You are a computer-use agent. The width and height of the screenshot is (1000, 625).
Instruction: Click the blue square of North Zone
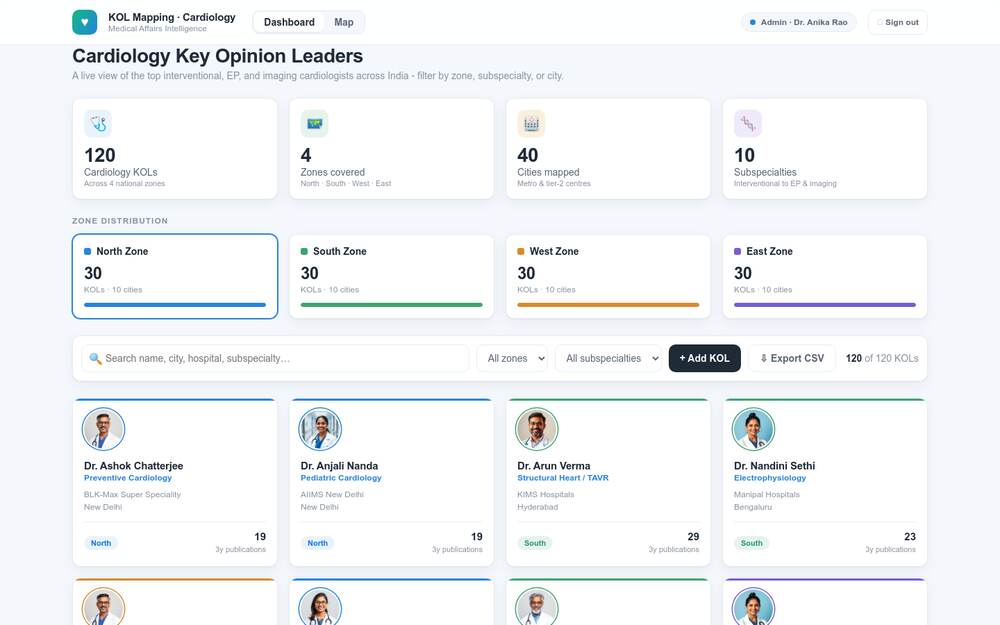point(87,251)
